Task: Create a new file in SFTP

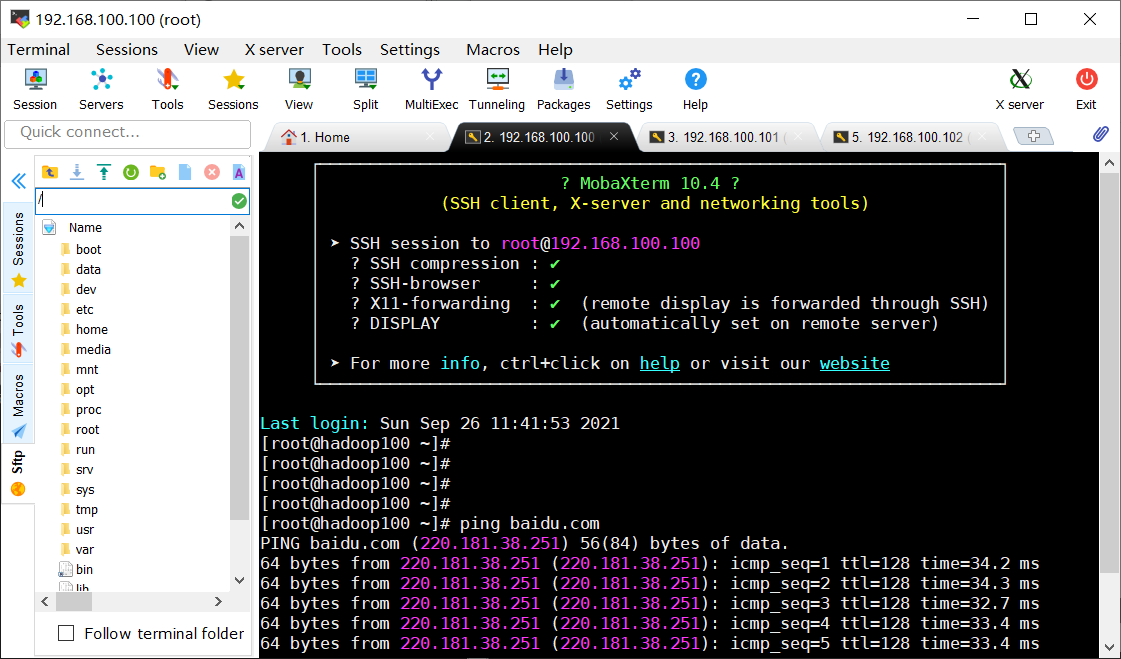Action: (x=185, y=172)
